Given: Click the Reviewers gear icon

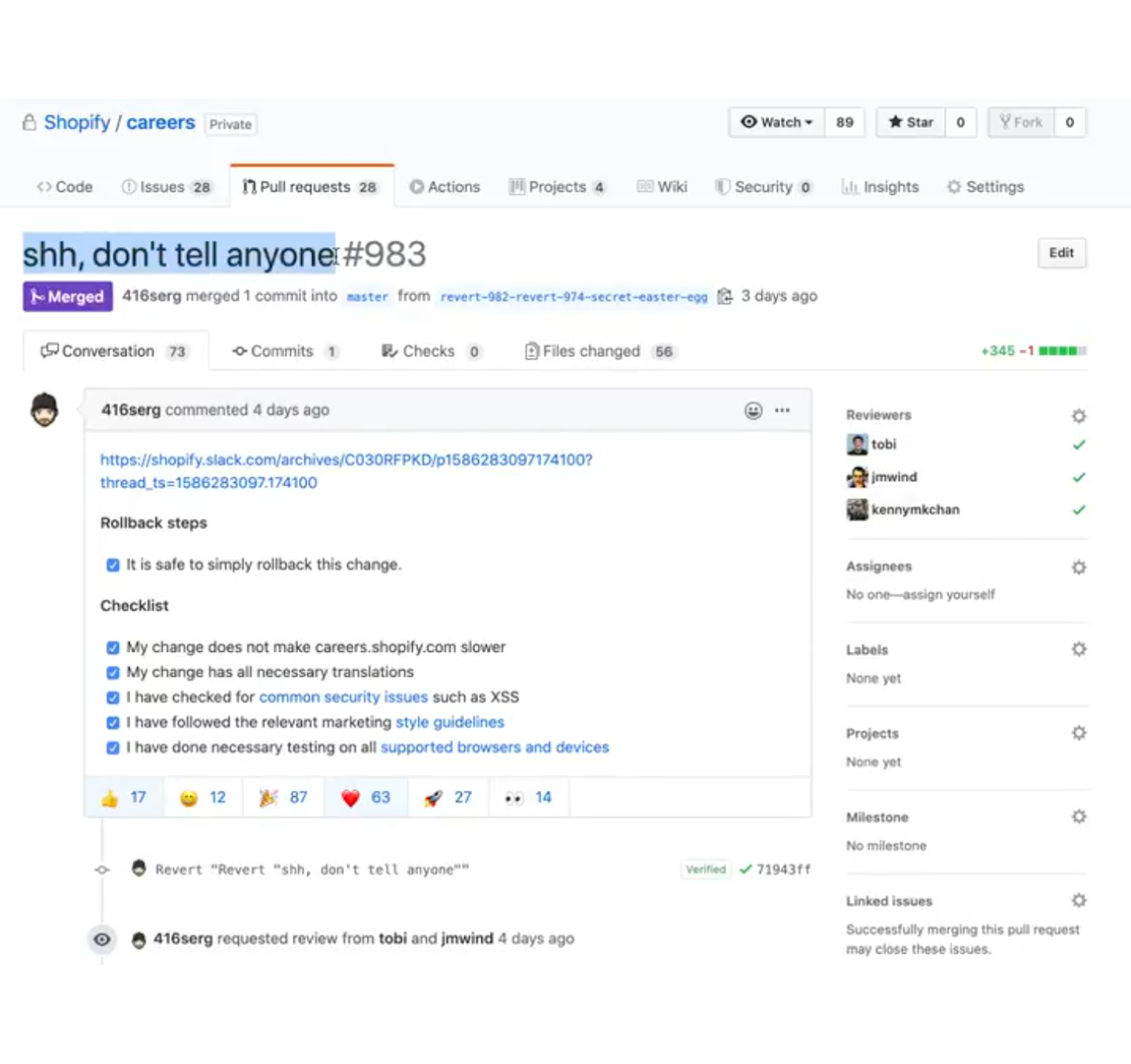Looking at the screenshot, I should point(1079,416).
